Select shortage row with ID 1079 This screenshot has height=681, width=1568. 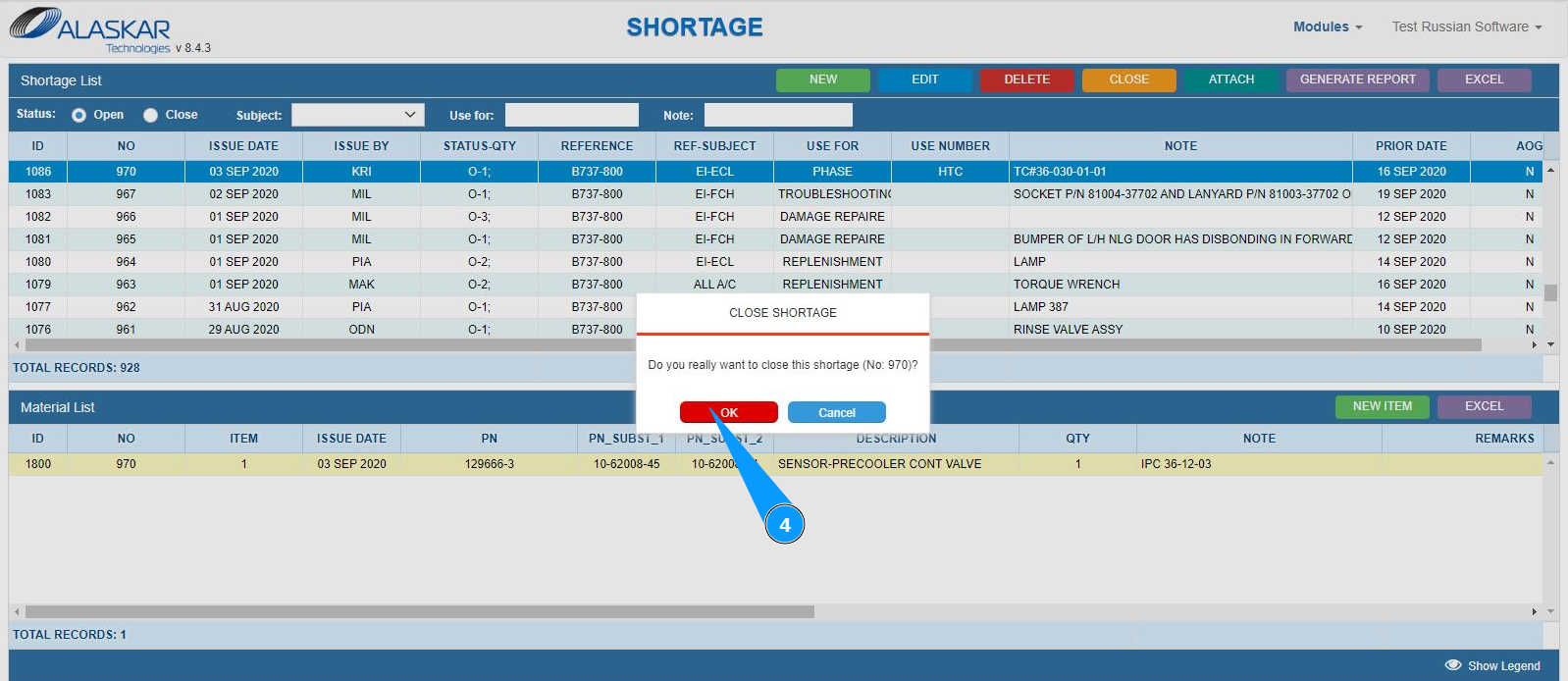coord(775,285)
